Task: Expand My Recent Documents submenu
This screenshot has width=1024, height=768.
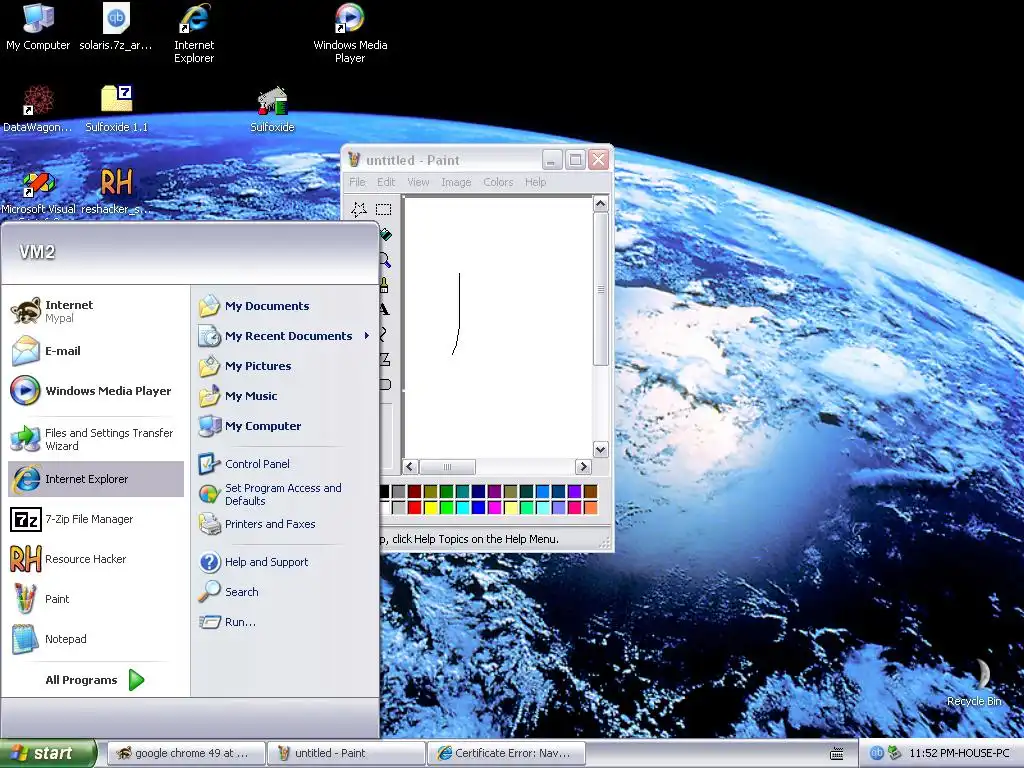Action: [284, 336]
